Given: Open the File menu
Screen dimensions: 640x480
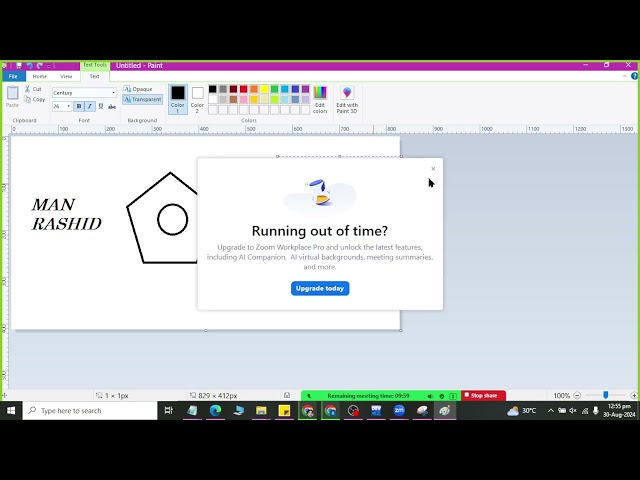Looking at the screenshot, I should (13, 76).
